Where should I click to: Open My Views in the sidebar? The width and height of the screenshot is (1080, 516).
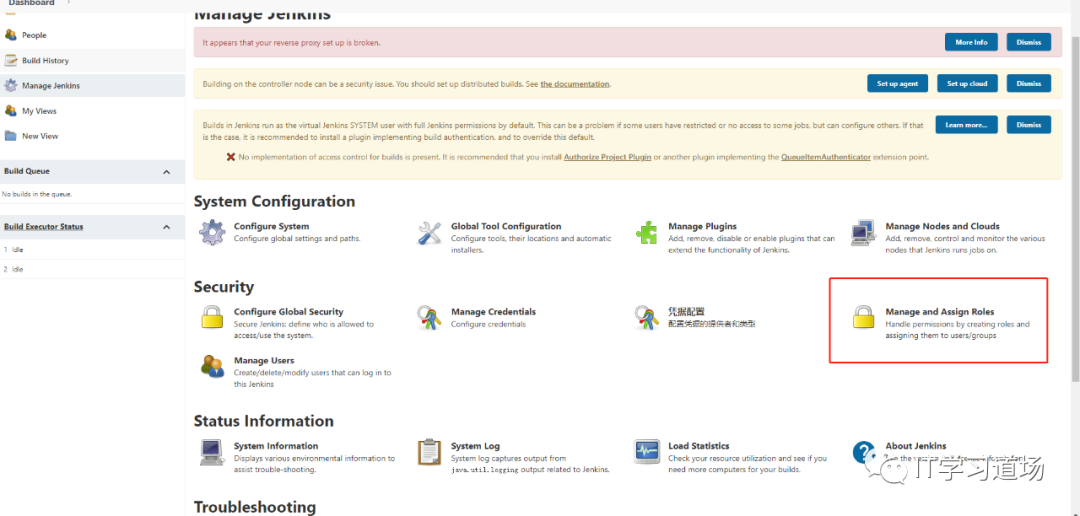(39, 111)
